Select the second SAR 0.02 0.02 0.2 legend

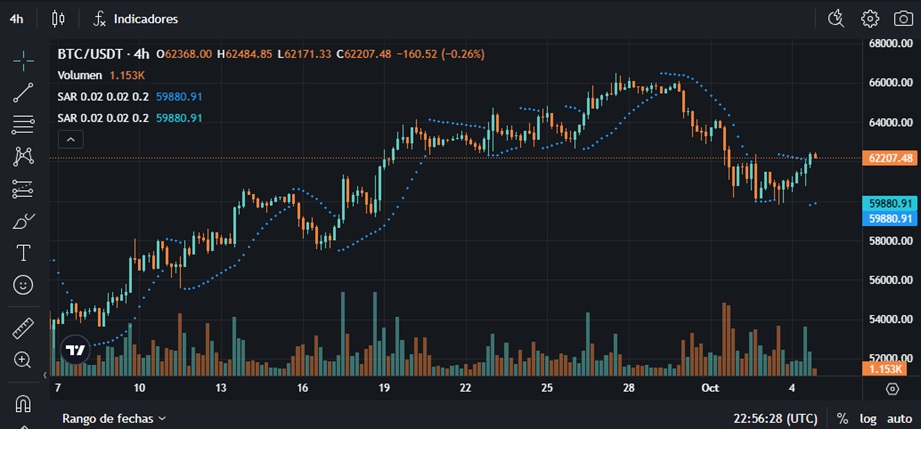click(103, 118)
